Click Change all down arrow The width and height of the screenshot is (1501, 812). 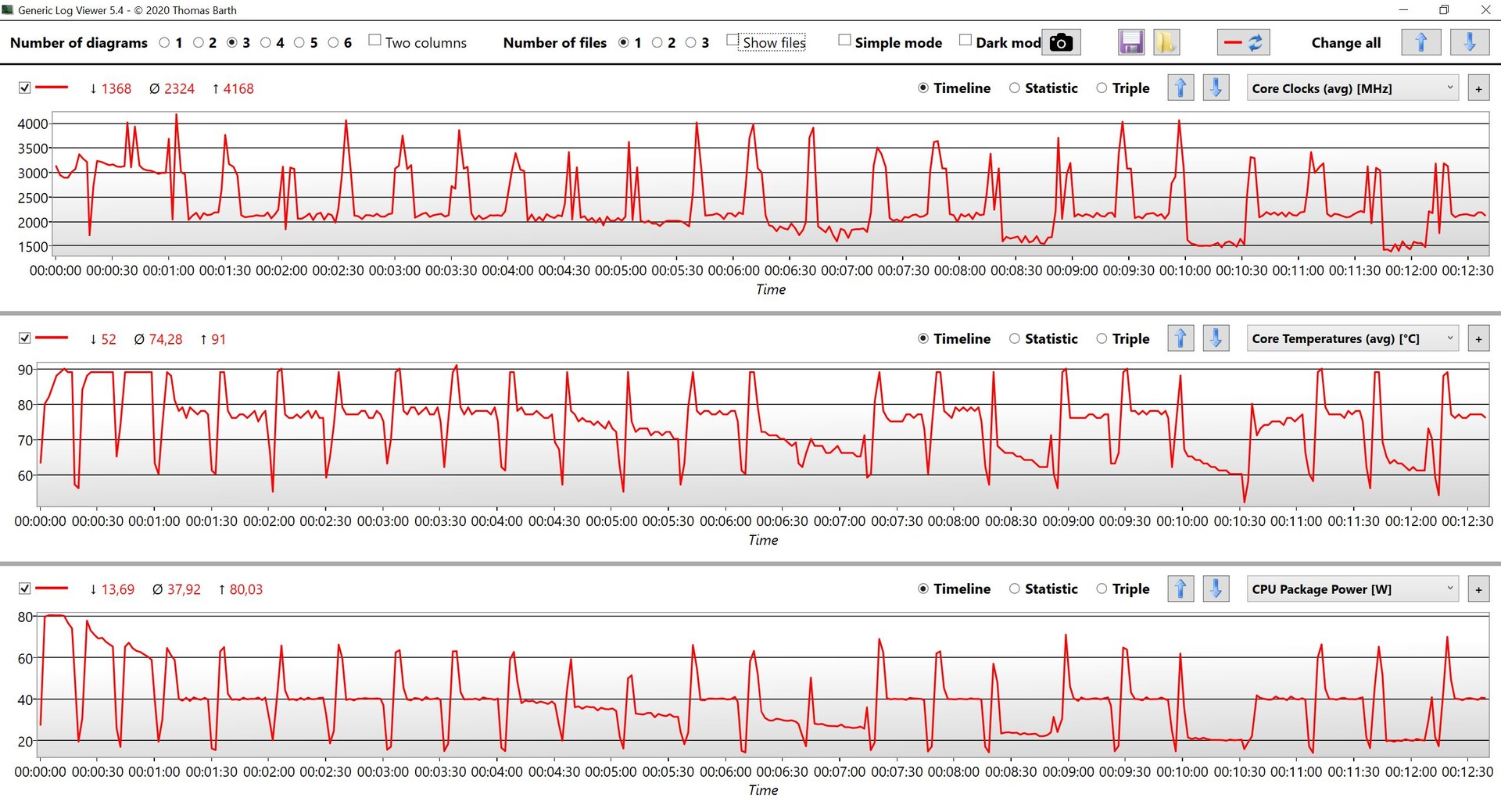(x=1469, y=42)
